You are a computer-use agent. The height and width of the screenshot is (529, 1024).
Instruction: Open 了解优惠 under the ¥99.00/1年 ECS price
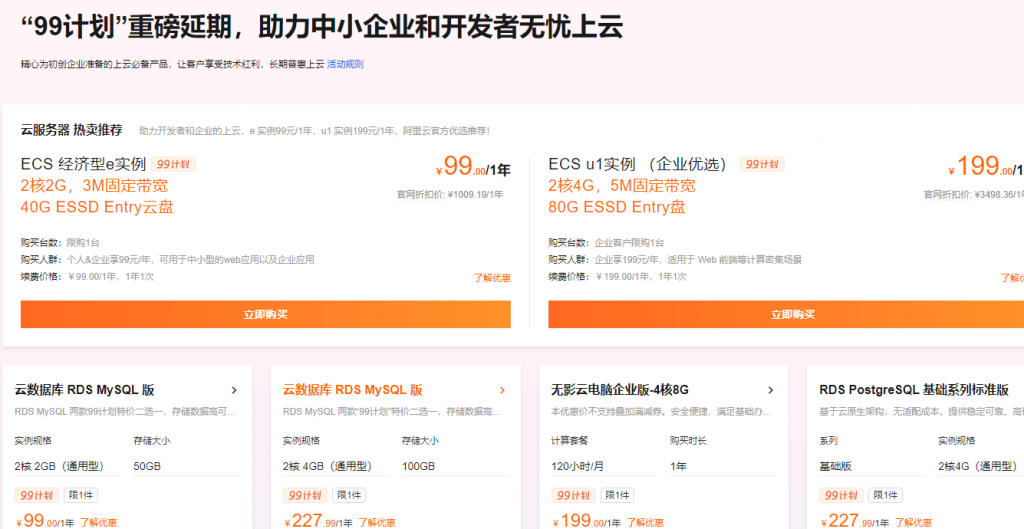click(x=492, y=278)
